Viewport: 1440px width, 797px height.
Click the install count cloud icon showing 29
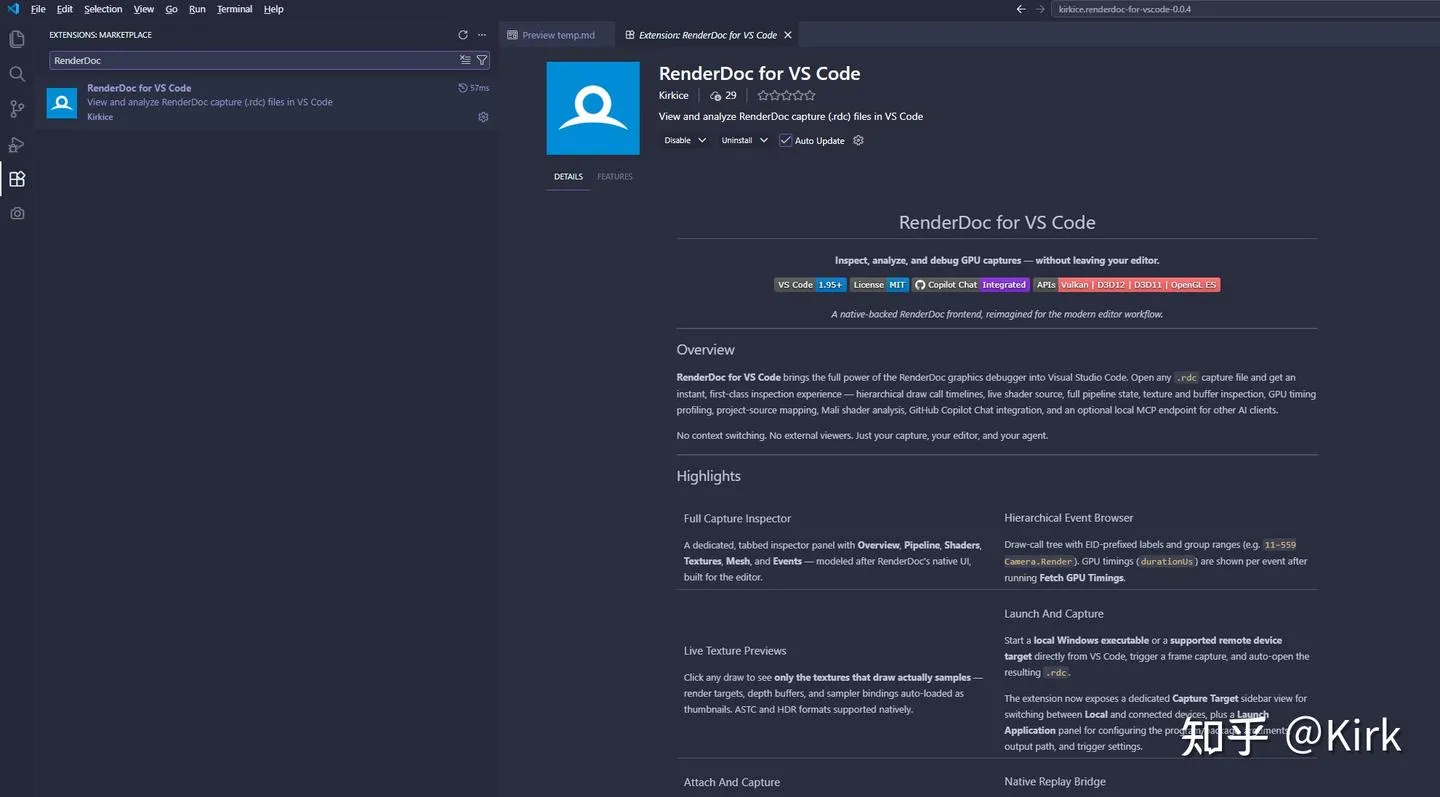[715, 96]
